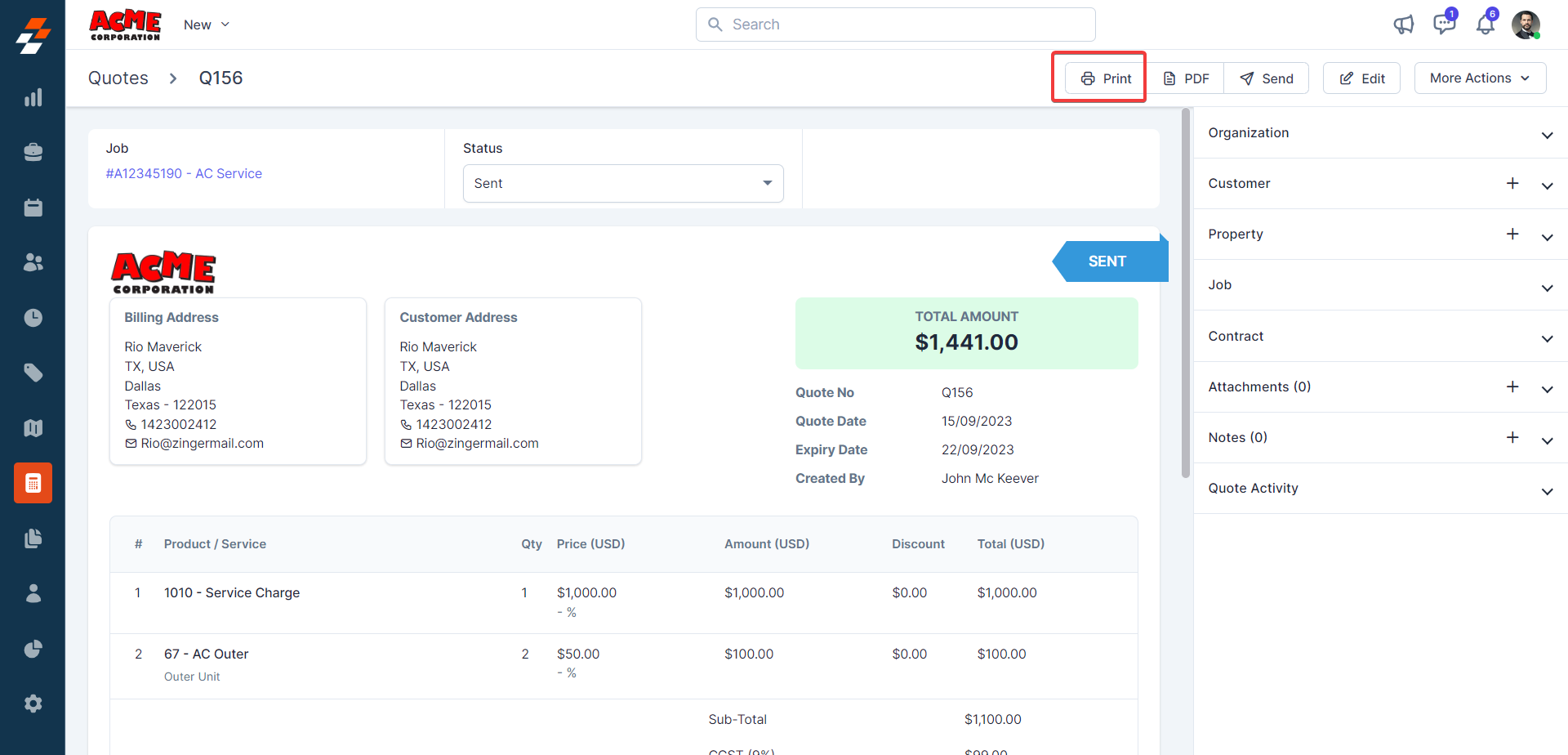Open the calendar icon in sidebar
Image resolution: width=1568 pixels, height=755 pixels.
[x=33, y=208]
